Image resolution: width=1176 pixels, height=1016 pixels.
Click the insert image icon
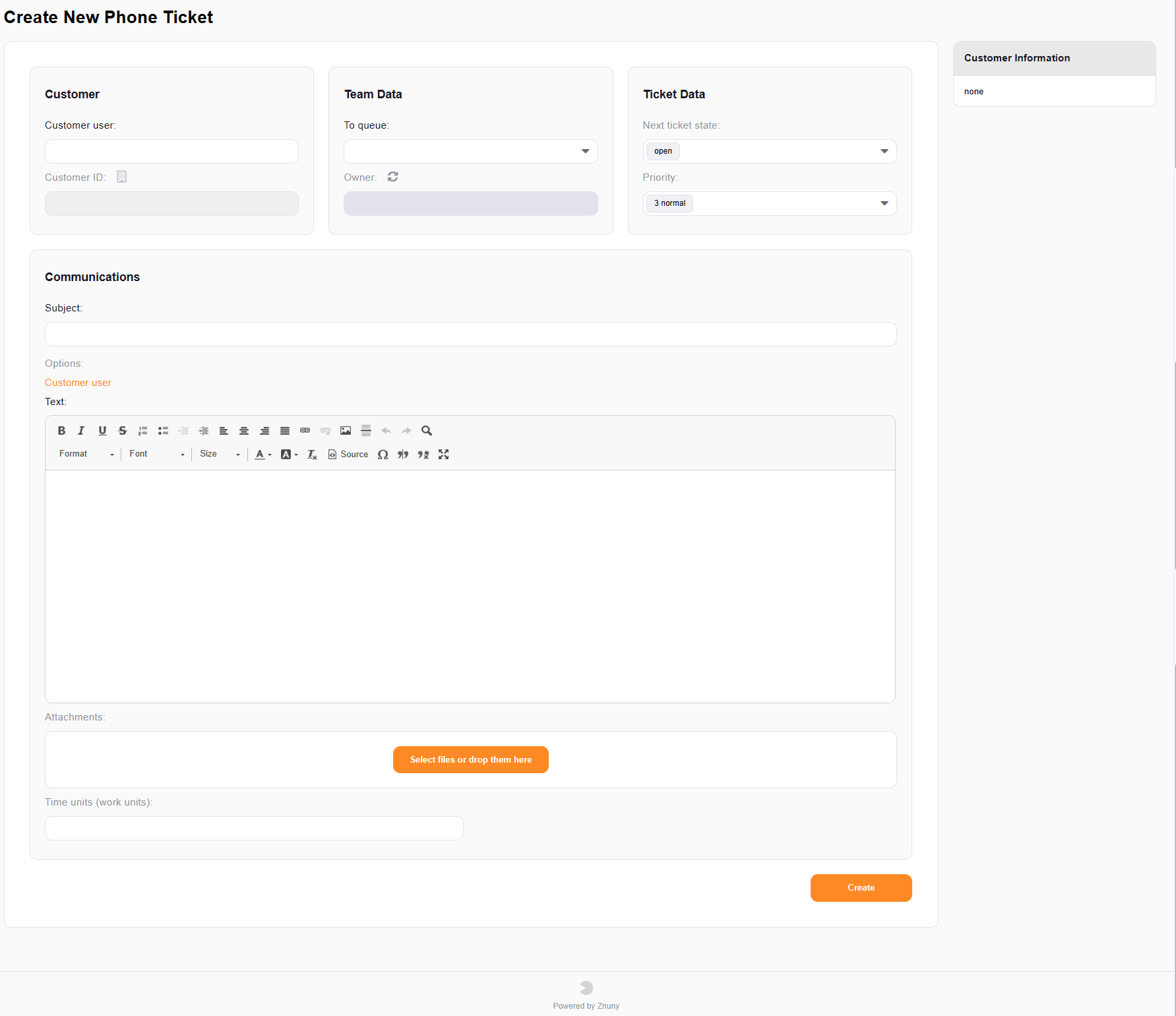[x=346, y=431]
